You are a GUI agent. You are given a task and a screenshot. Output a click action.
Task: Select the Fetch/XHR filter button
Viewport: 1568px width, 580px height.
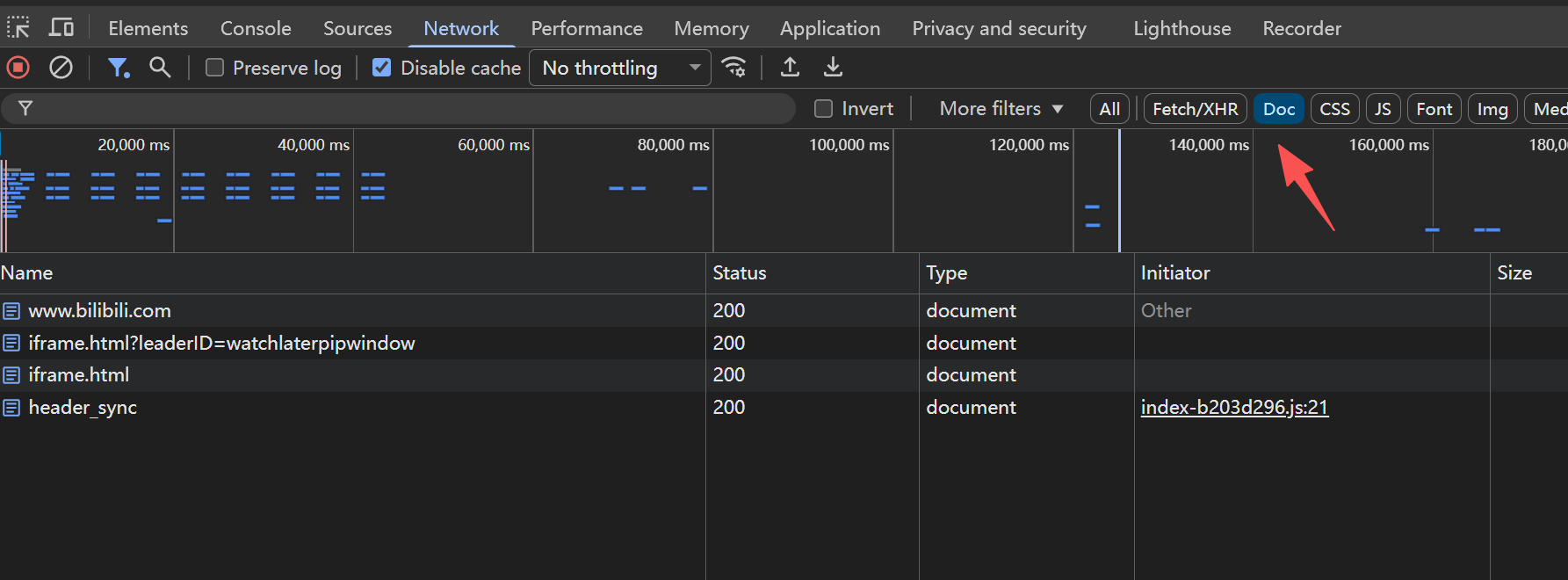point(1195,109)
